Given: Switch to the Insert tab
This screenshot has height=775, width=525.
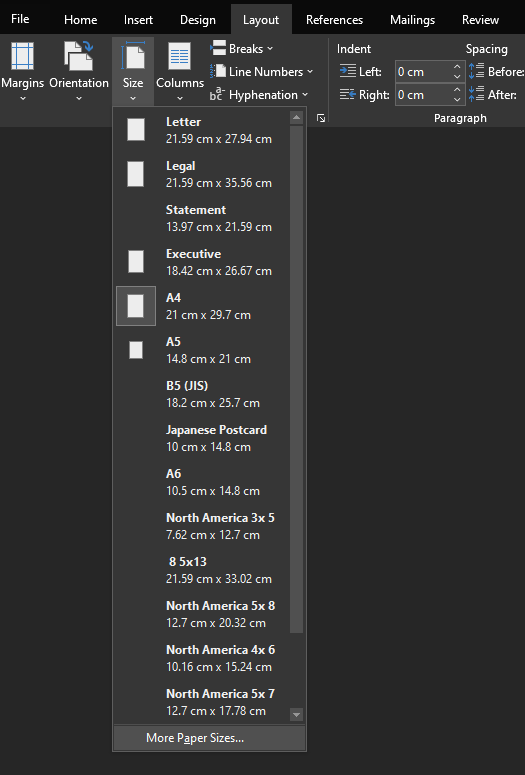Looking at the screenshot, I should [138, 20].
